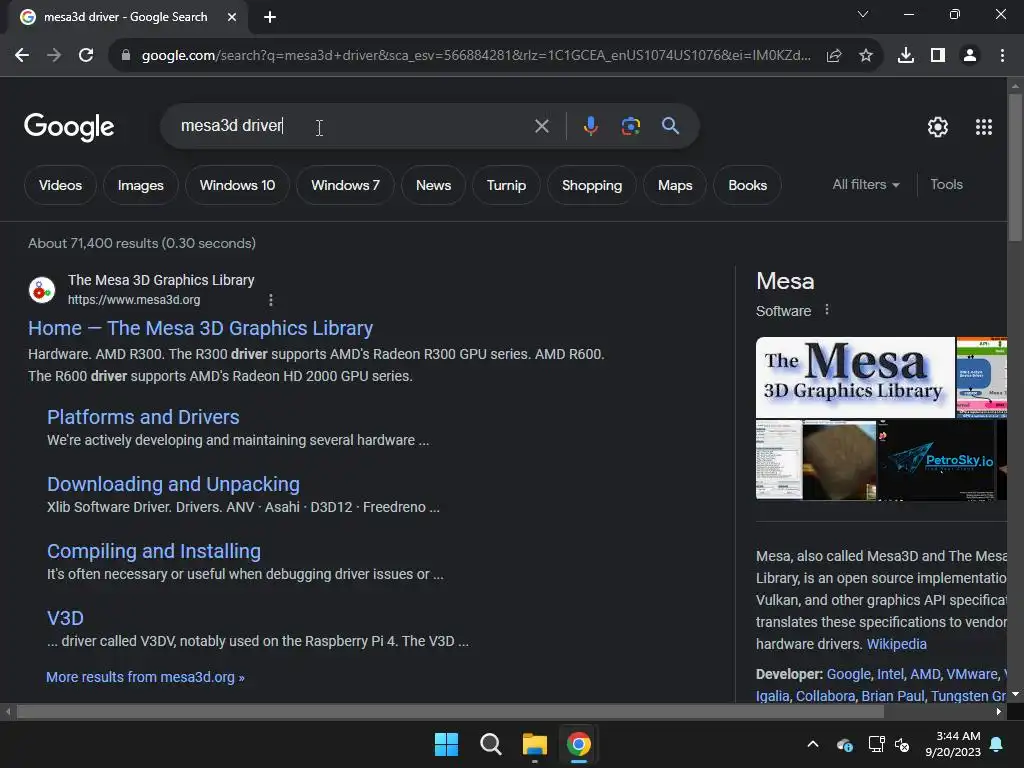Open Downloading and Unpacking link
This screenshot has width=1024, height=768.
click(173, 484)
